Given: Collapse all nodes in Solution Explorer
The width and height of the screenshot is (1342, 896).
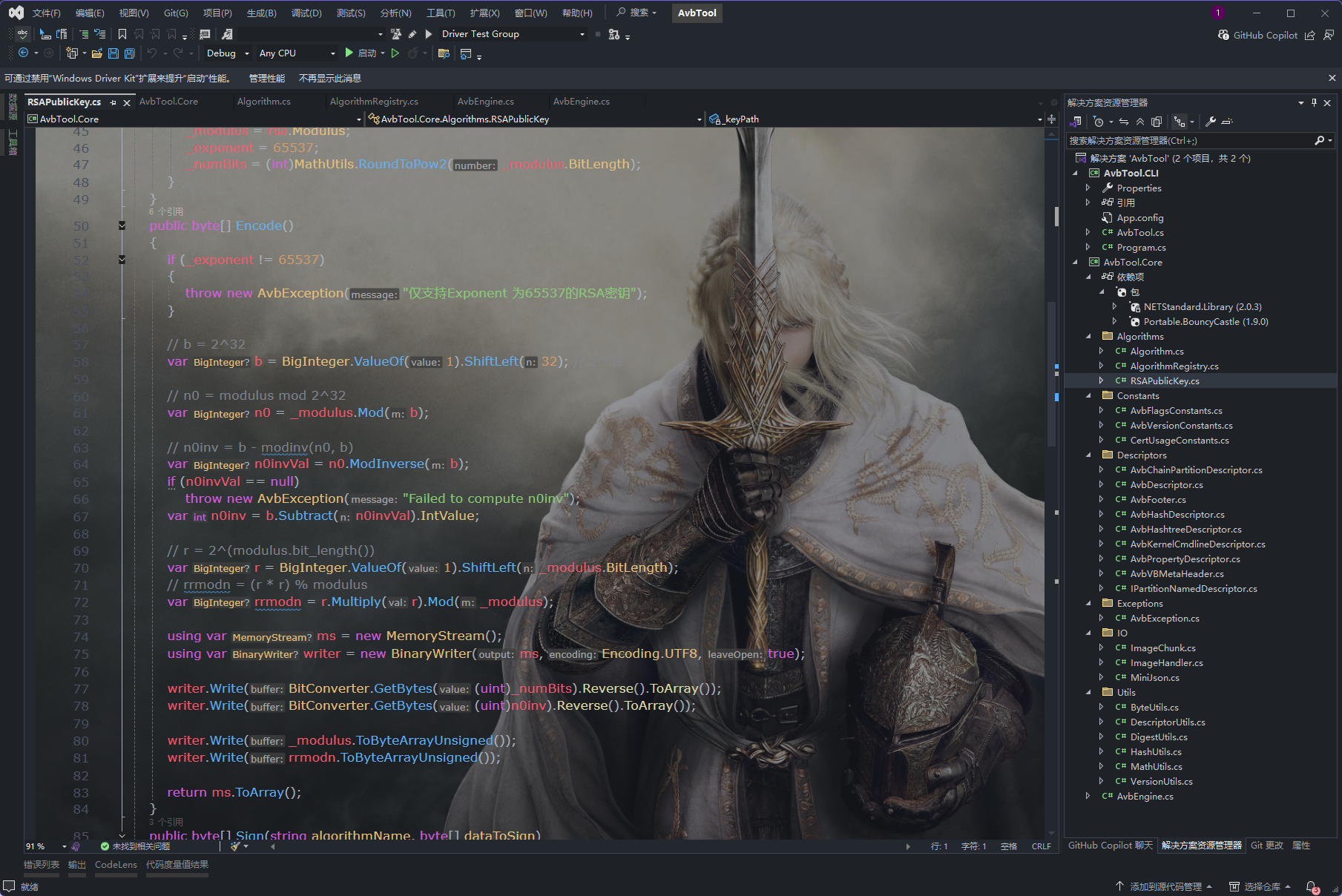Looking at the screenshot, I should coord(1140,122).
